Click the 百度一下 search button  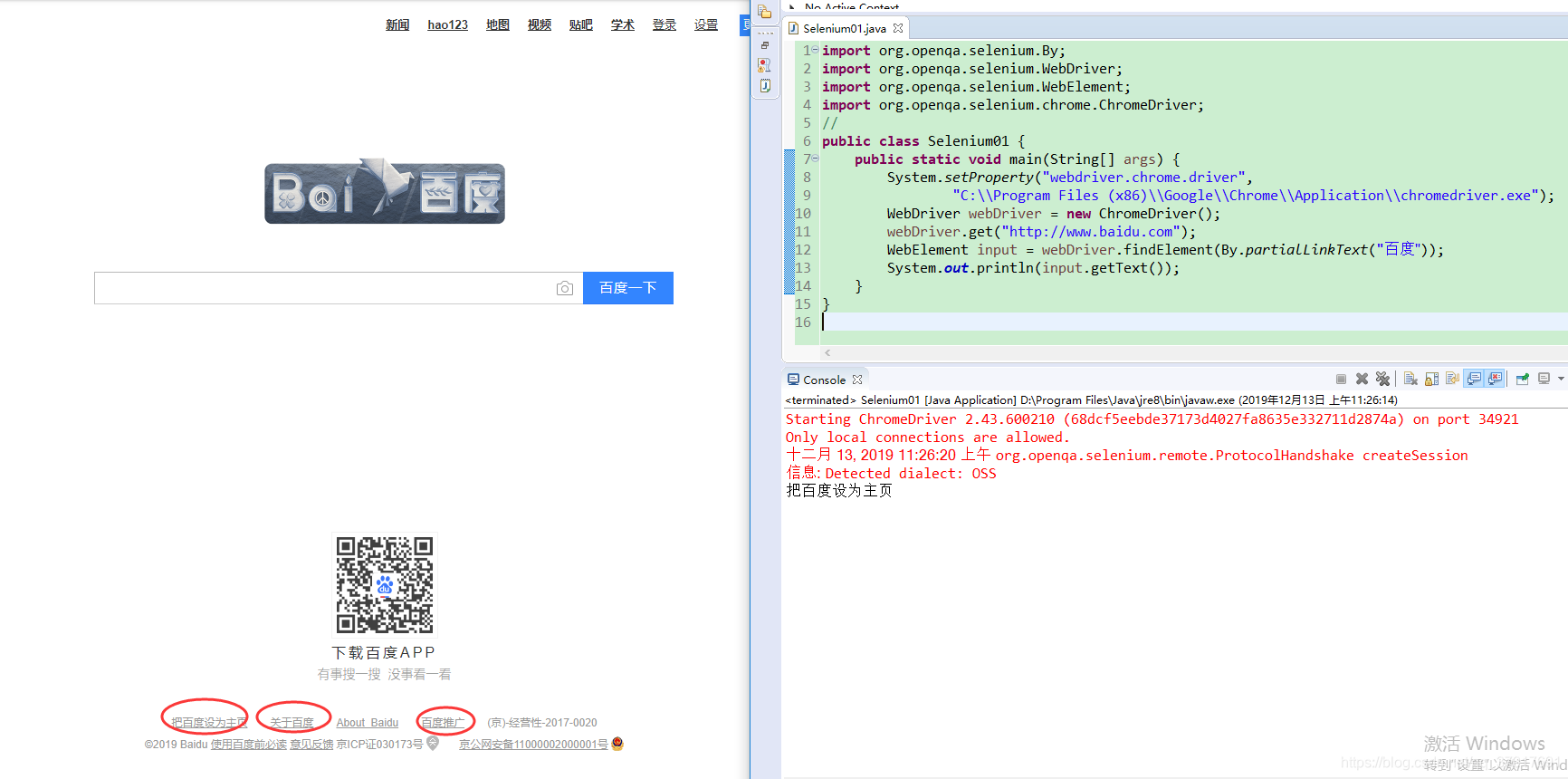tap(628, 288)
